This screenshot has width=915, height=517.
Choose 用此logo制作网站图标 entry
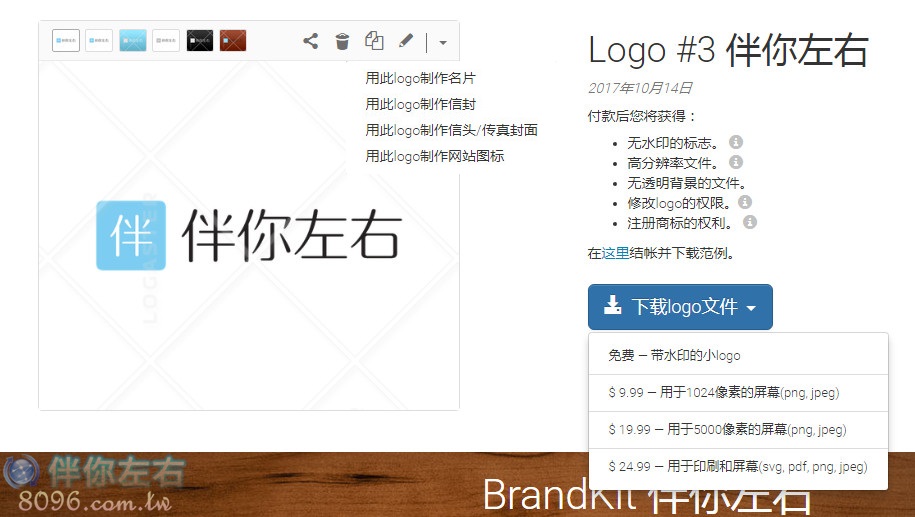435,156
